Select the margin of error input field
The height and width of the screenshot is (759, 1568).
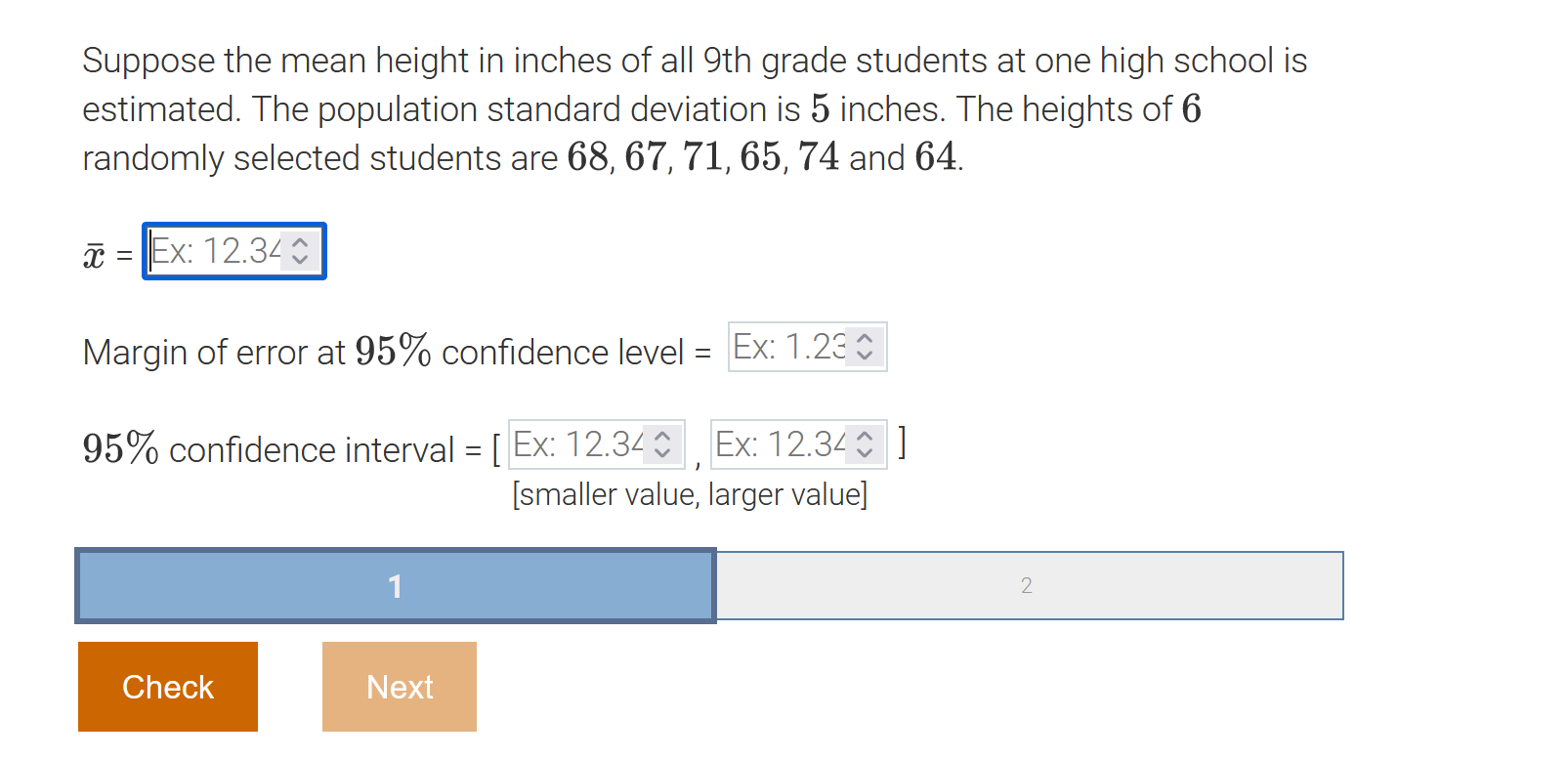pyautogui.click(x=786, y=347)
